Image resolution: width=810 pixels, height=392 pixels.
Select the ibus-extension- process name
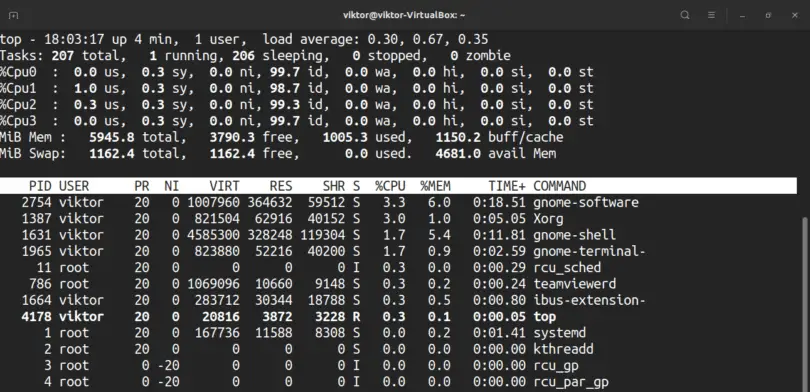pos(589,300)
